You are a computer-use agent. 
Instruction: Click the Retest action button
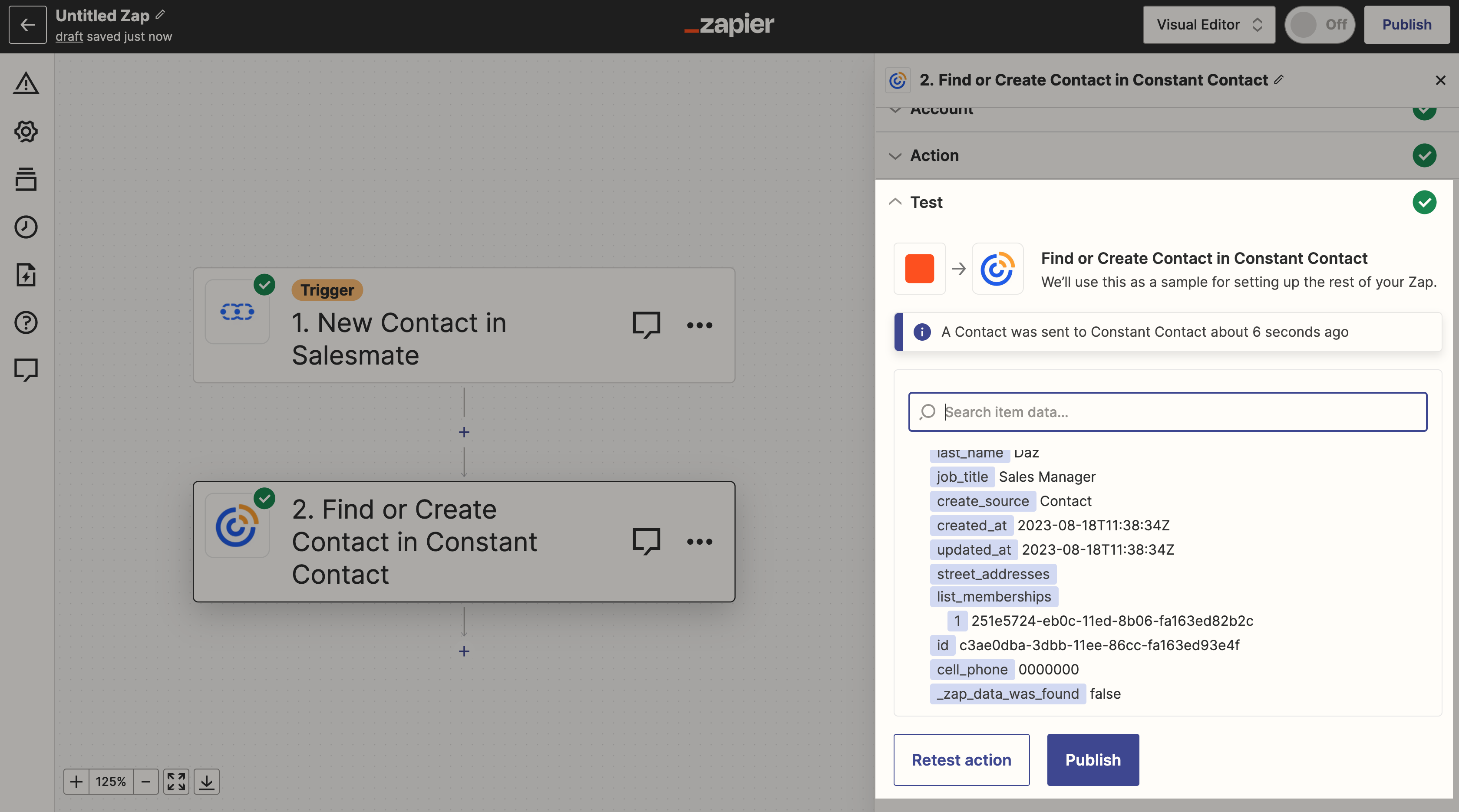961,760
